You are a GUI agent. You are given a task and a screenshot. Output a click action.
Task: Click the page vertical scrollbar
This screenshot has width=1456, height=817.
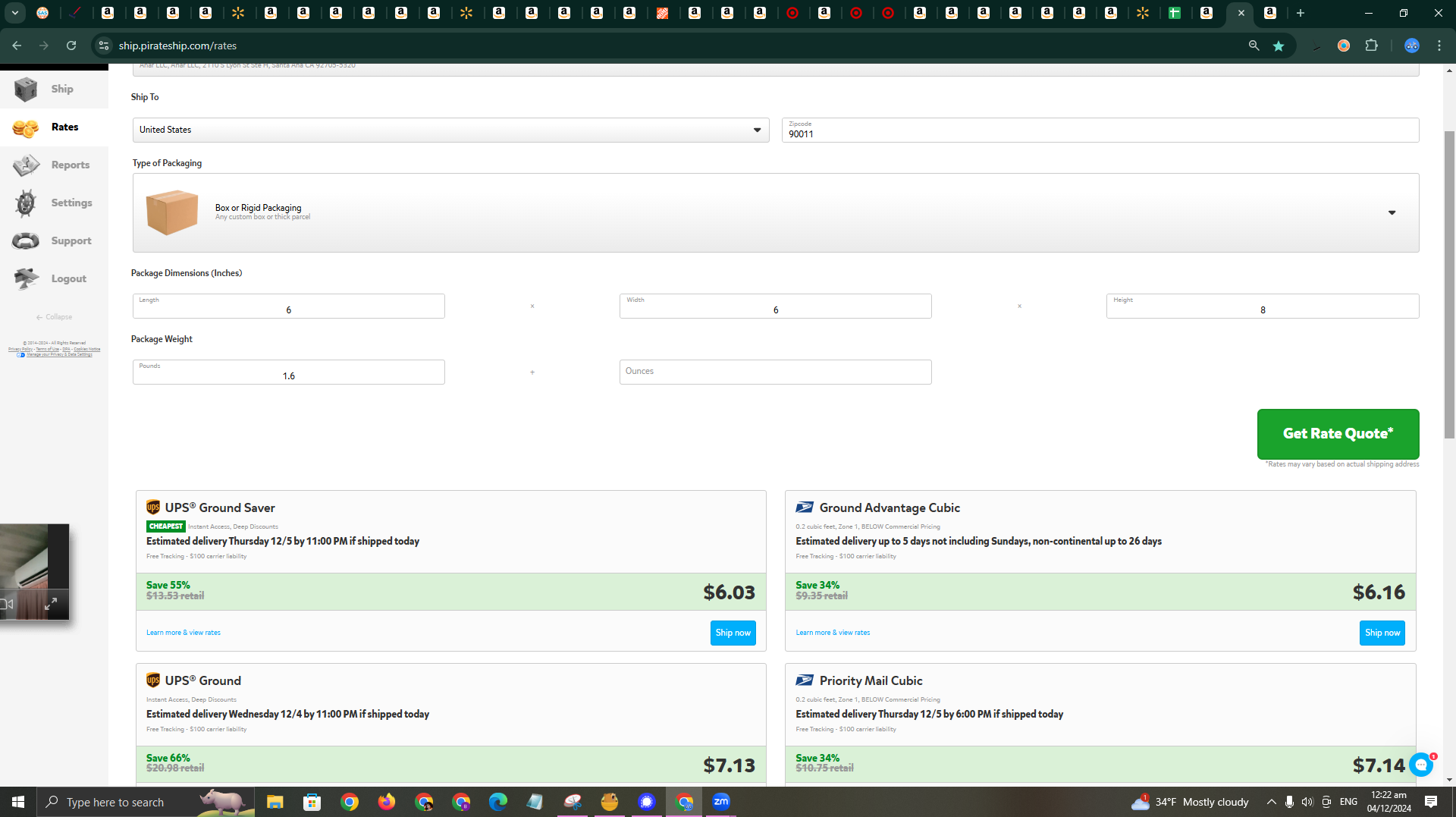[x=1449, y=284]
